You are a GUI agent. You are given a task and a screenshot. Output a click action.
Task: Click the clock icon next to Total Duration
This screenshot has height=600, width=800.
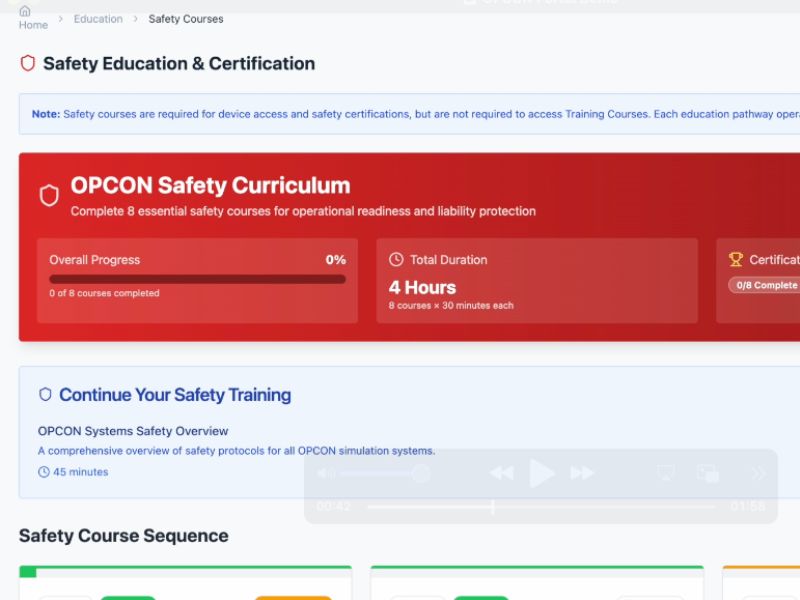point(396,260)
